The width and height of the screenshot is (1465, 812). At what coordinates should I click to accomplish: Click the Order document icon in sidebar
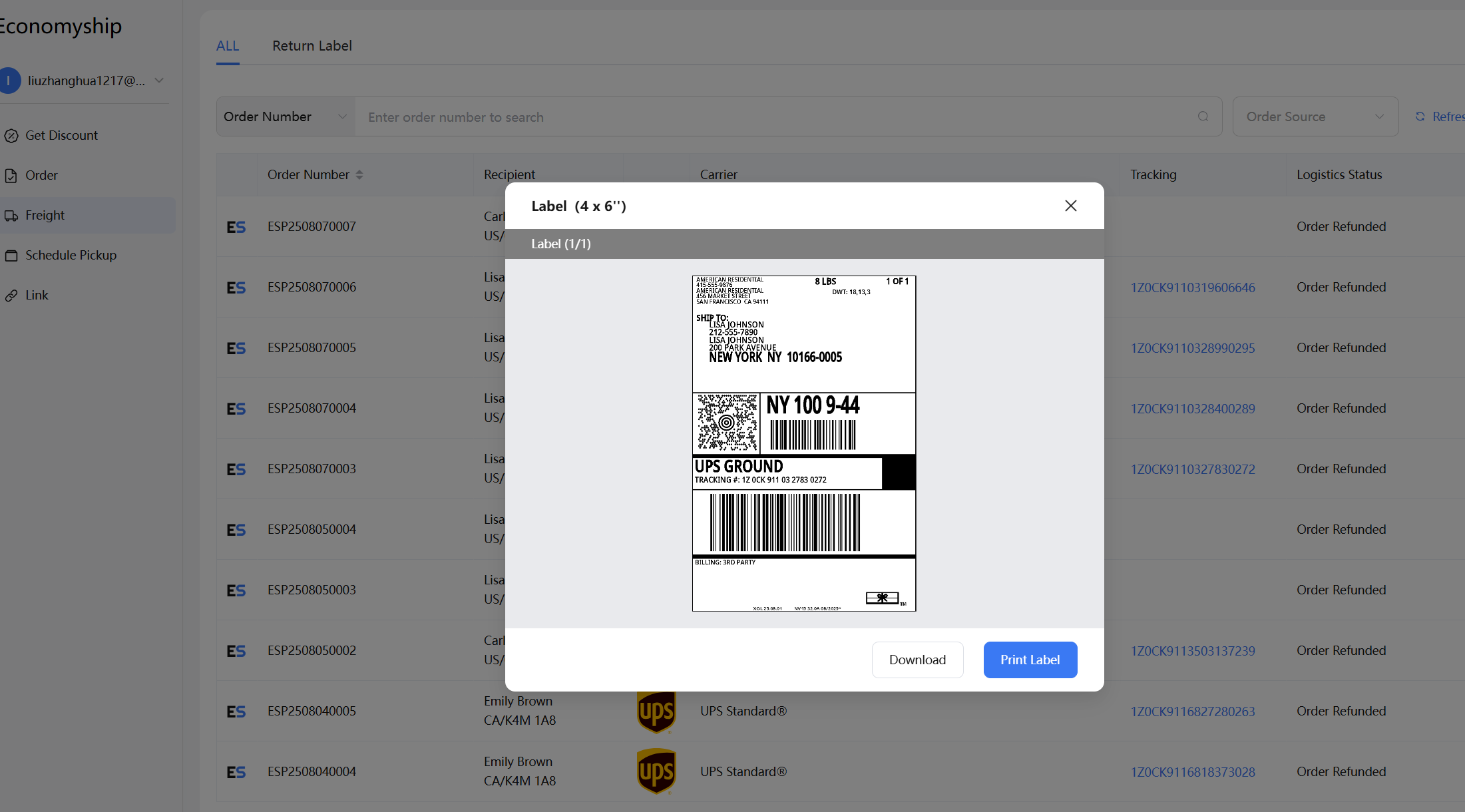(11, 176)
